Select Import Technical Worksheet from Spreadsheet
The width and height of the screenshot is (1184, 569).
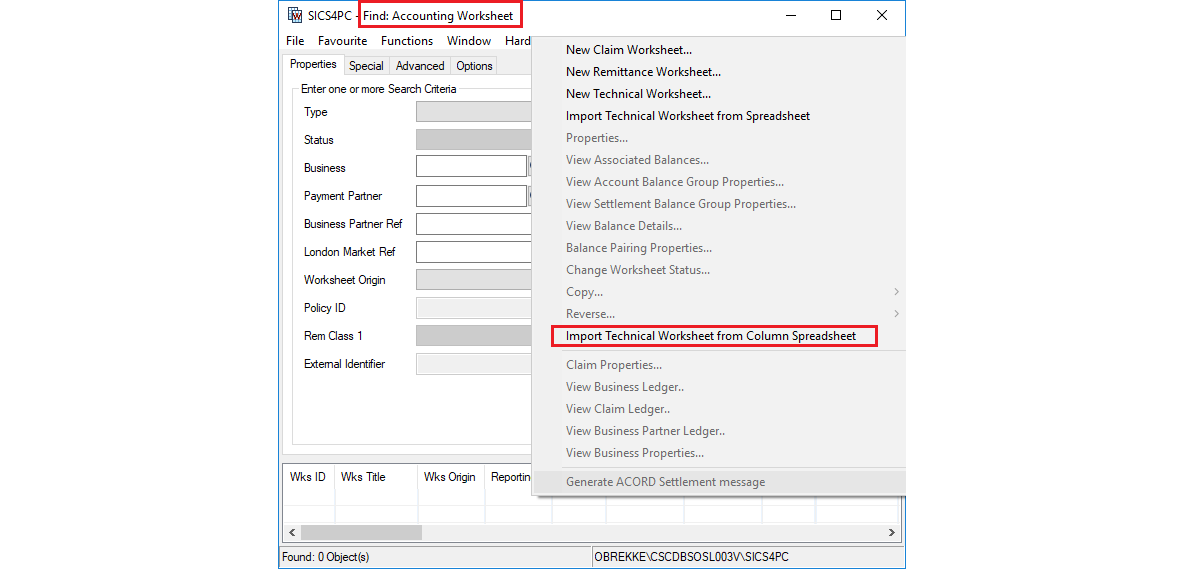tap(688, 115)
